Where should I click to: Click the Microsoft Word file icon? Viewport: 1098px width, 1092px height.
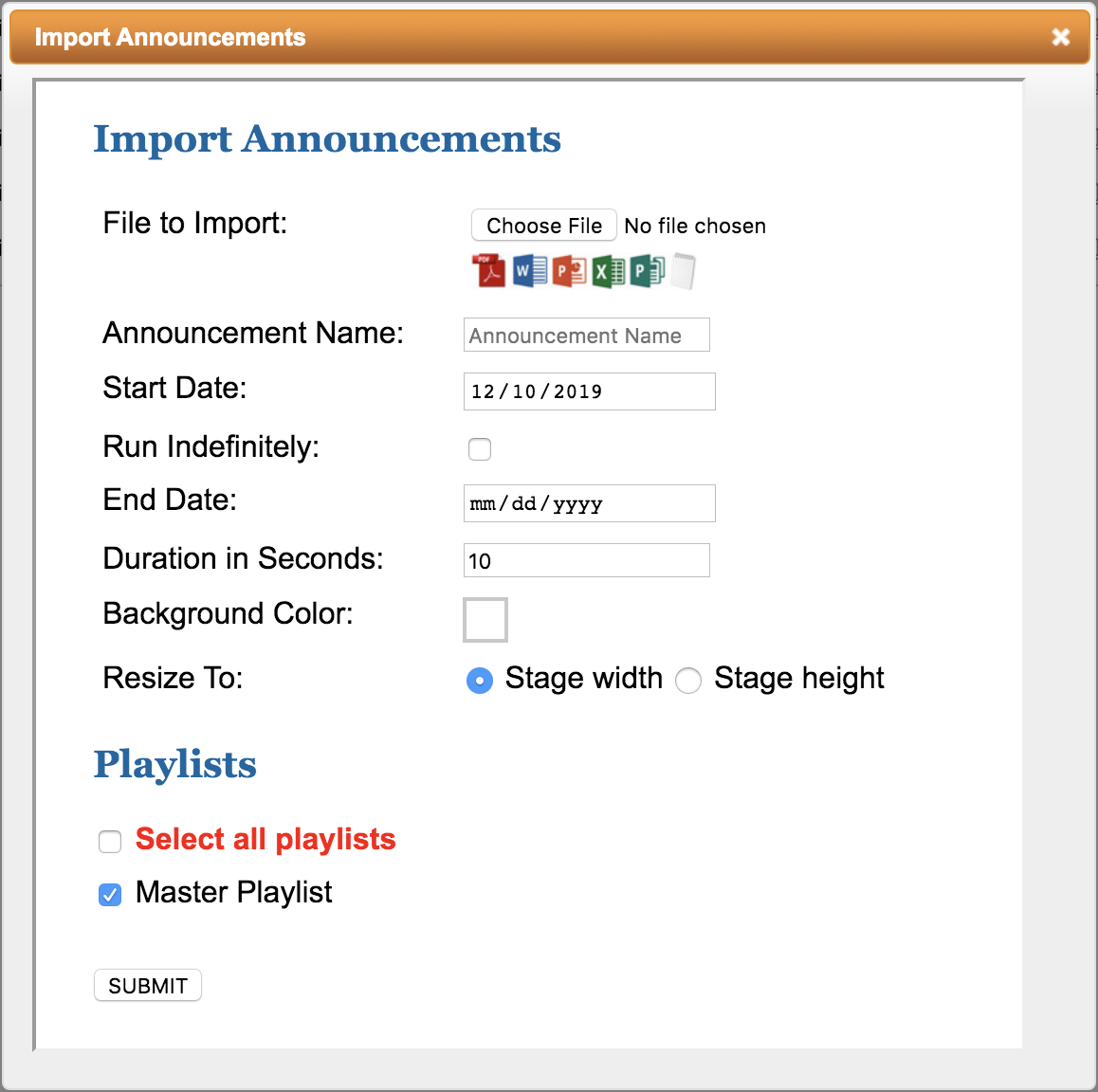tap(530, 271)
